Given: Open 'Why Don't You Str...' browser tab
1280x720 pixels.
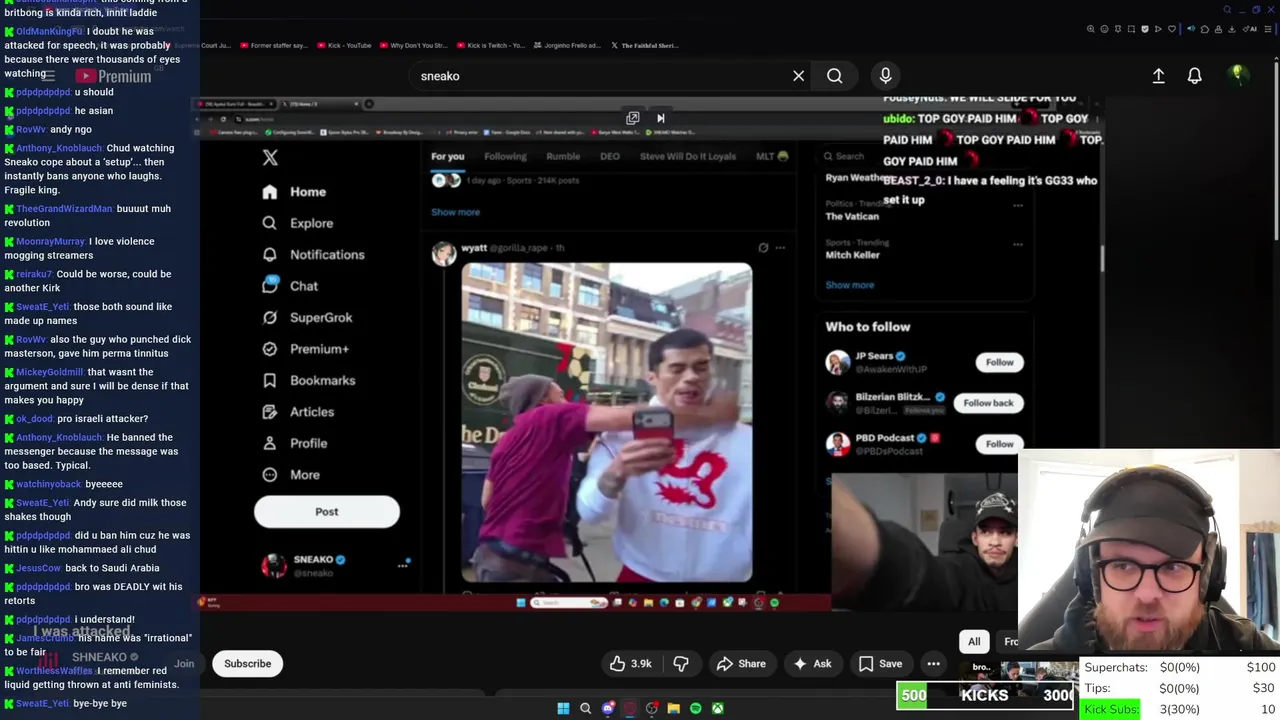Looking at the screenshot, I should click(412, 45).
